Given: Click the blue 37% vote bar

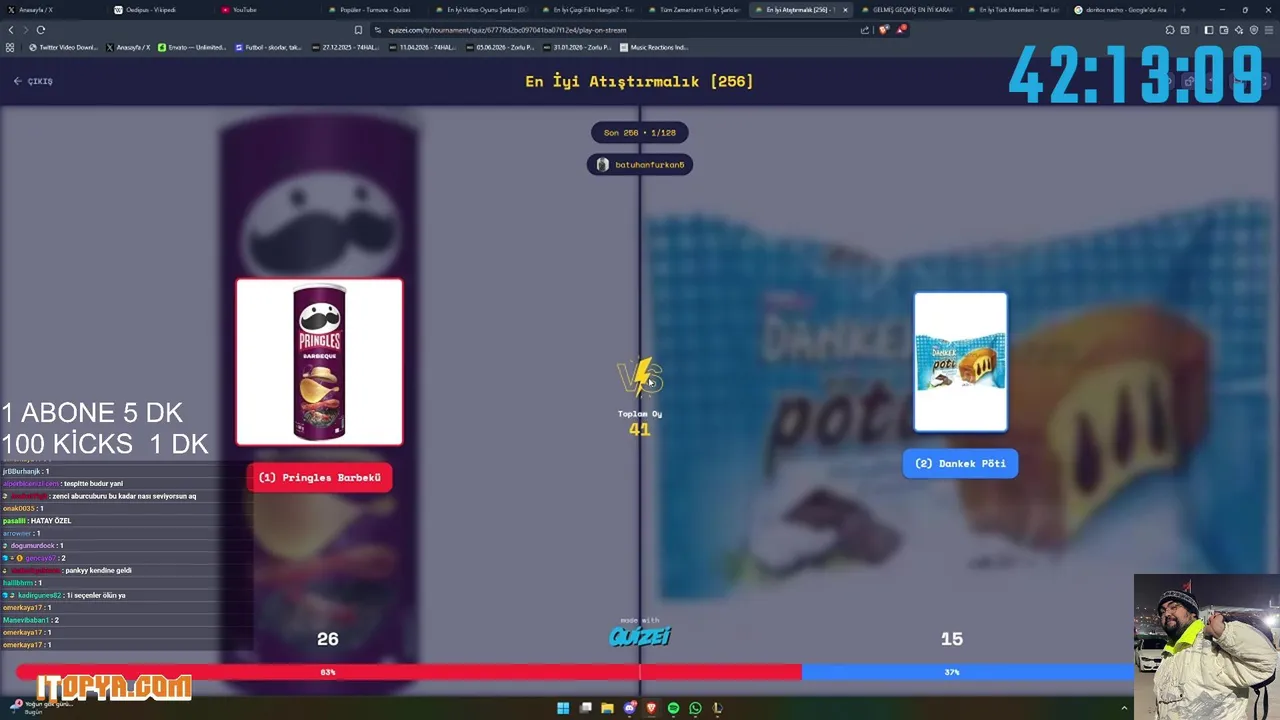Looking at the screenshot, I should coord(968,672).
